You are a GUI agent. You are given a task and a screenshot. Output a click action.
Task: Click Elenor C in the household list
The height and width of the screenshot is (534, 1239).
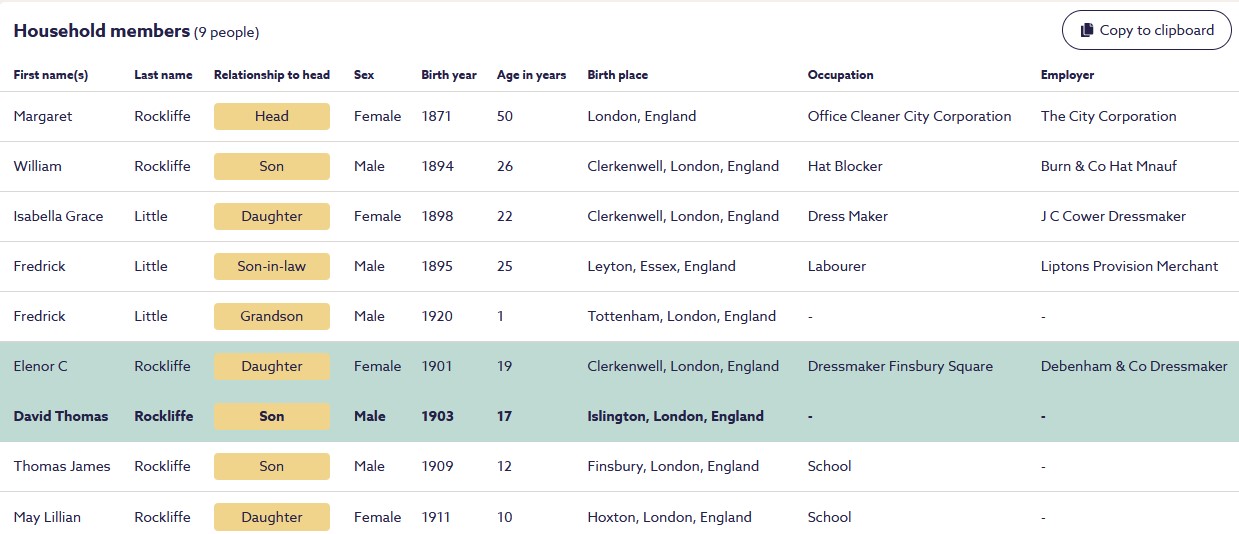point(41,366)
